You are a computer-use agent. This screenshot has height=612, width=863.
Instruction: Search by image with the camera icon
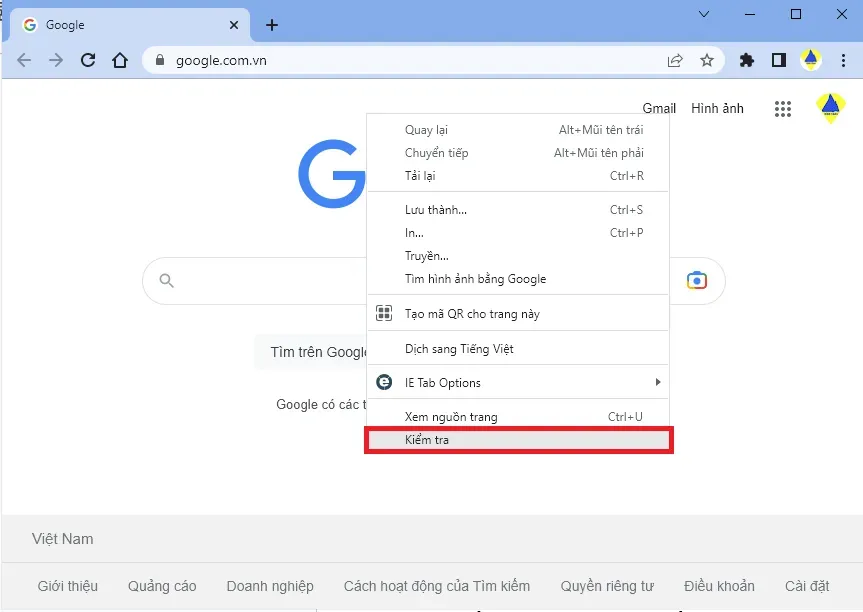point(697,280)
